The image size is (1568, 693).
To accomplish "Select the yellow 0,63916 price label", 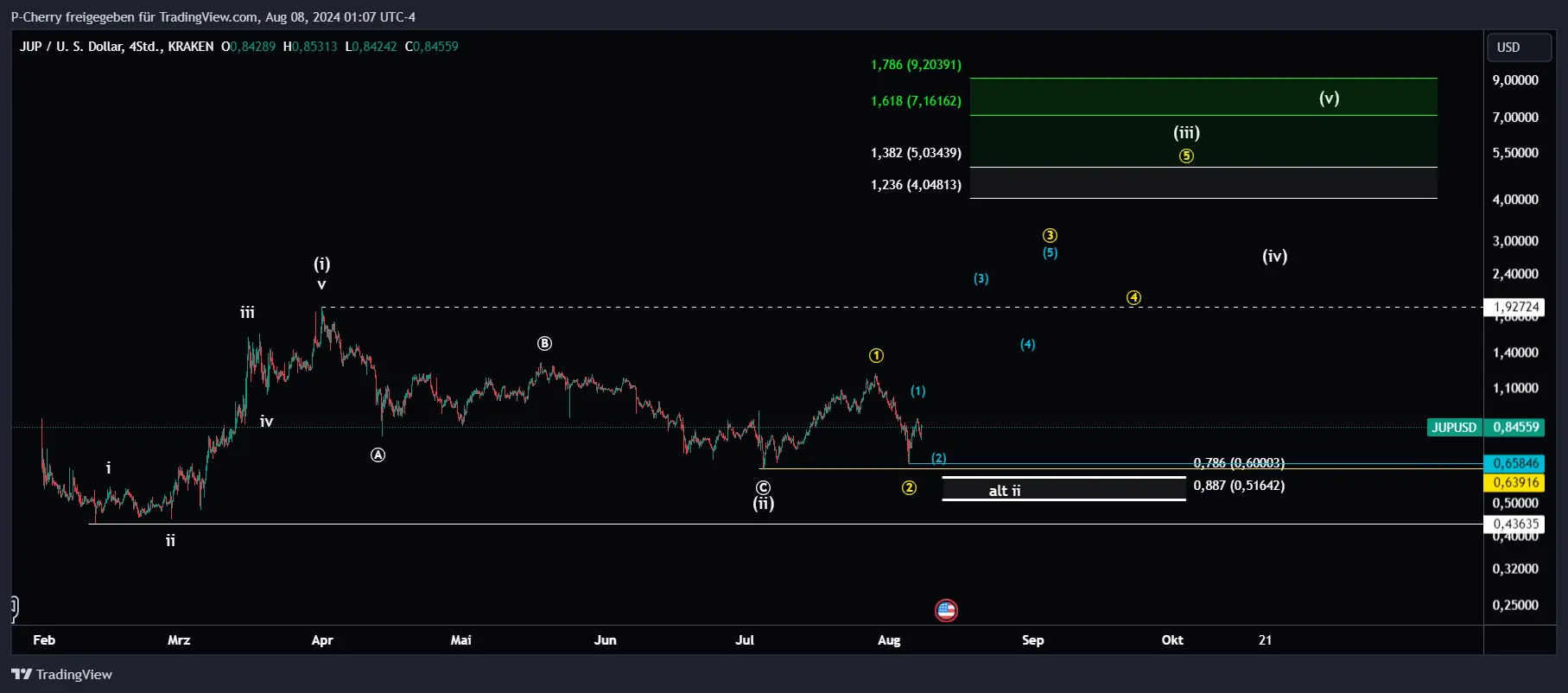I will click(1516, 482).
